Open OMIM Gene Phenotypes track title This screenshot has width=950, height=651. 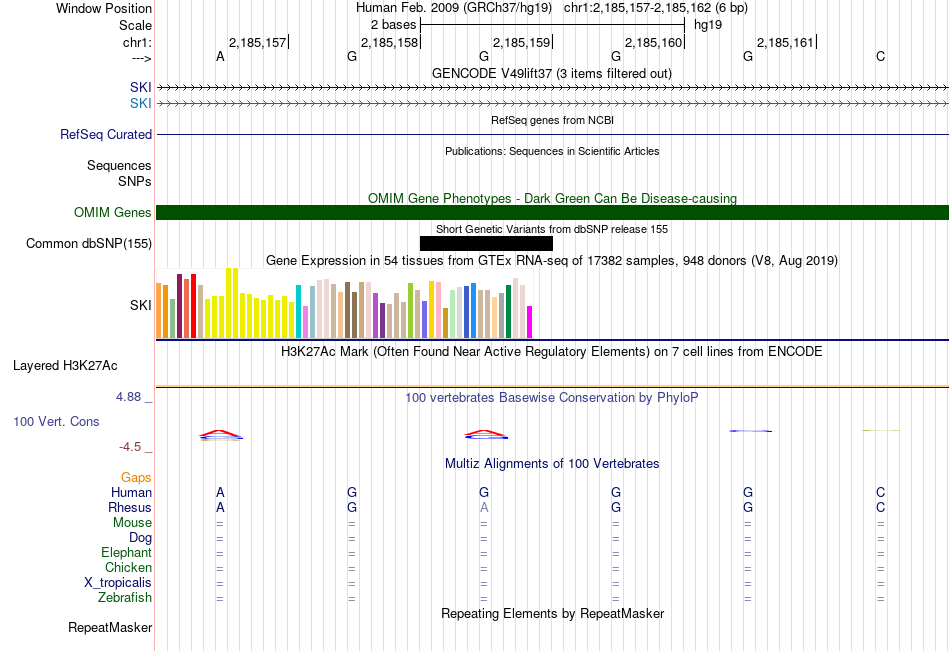553,198
